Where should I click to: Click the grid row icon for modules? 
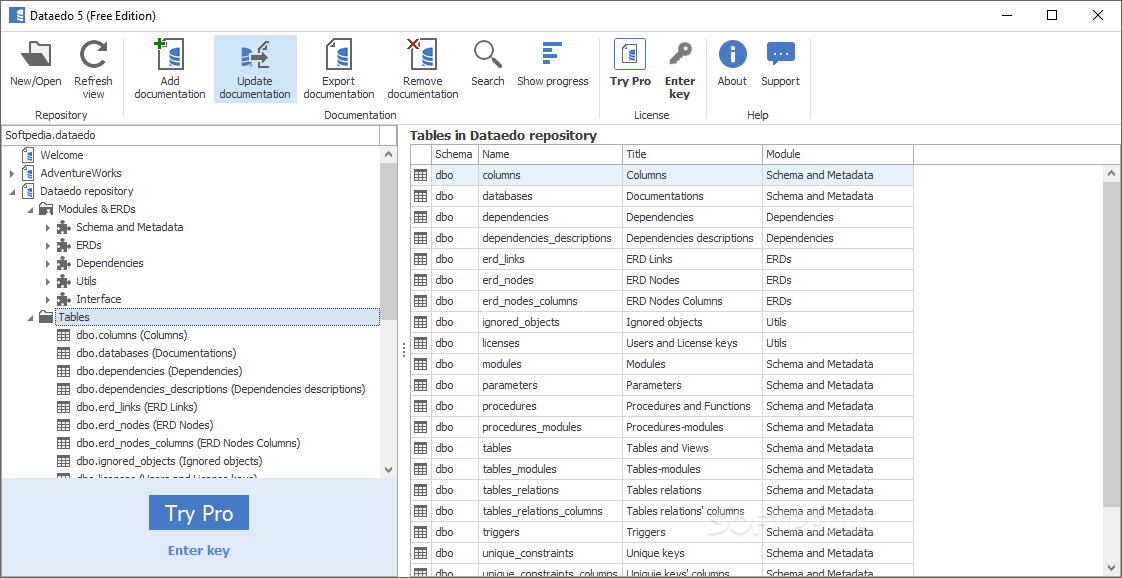[x=421, y=364]
